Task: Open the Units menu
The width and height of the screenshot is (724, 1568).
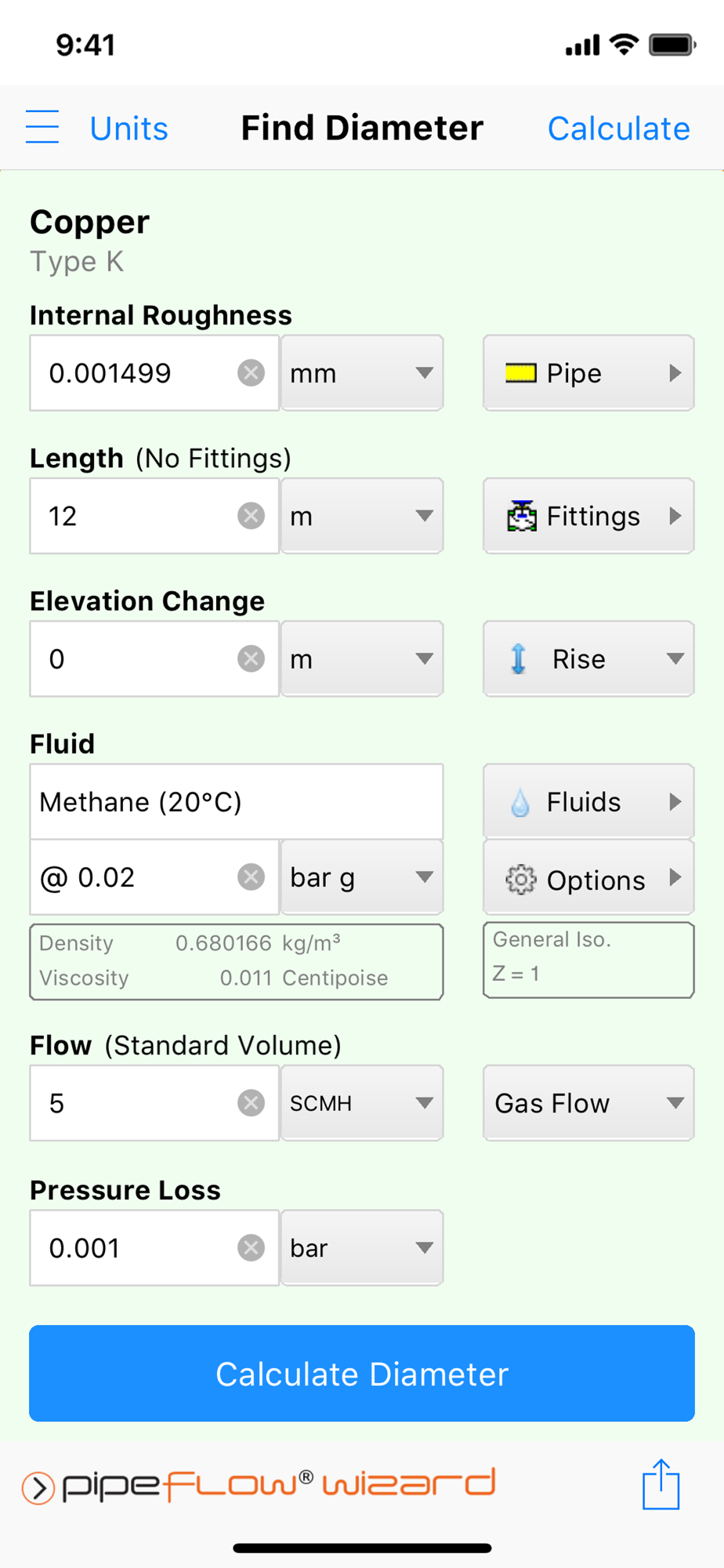Action: coord(129,128)
